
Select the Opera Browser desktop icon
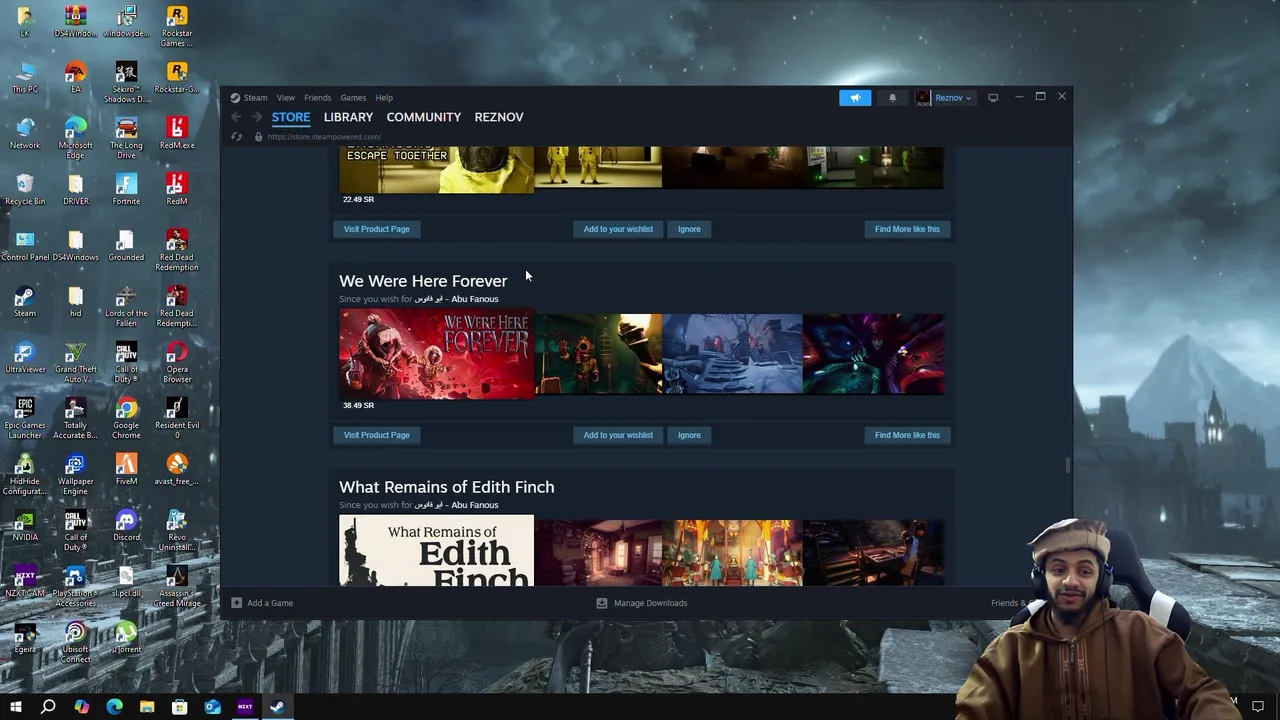click(x=177, y=362)
